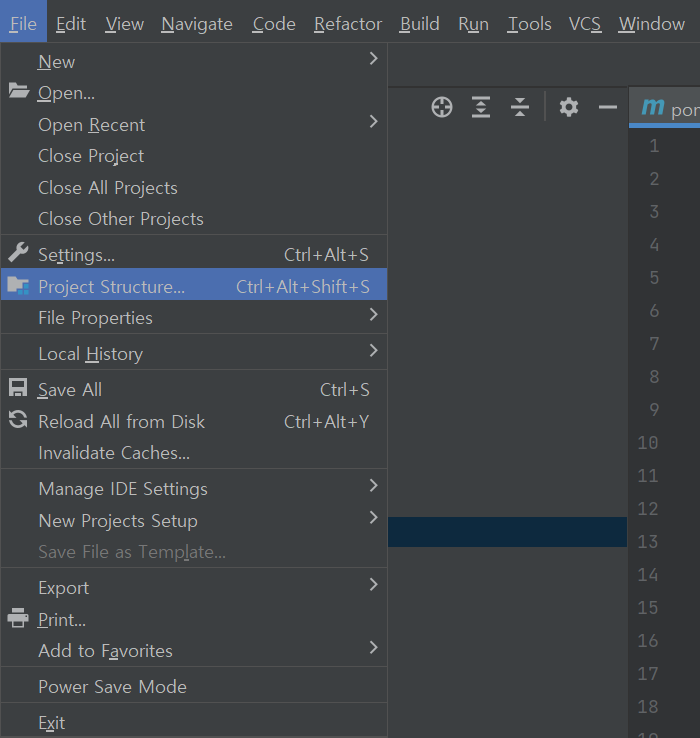This screenshot has height=738, width=700.
Task: Open the File menu
Action: [23, 23]
